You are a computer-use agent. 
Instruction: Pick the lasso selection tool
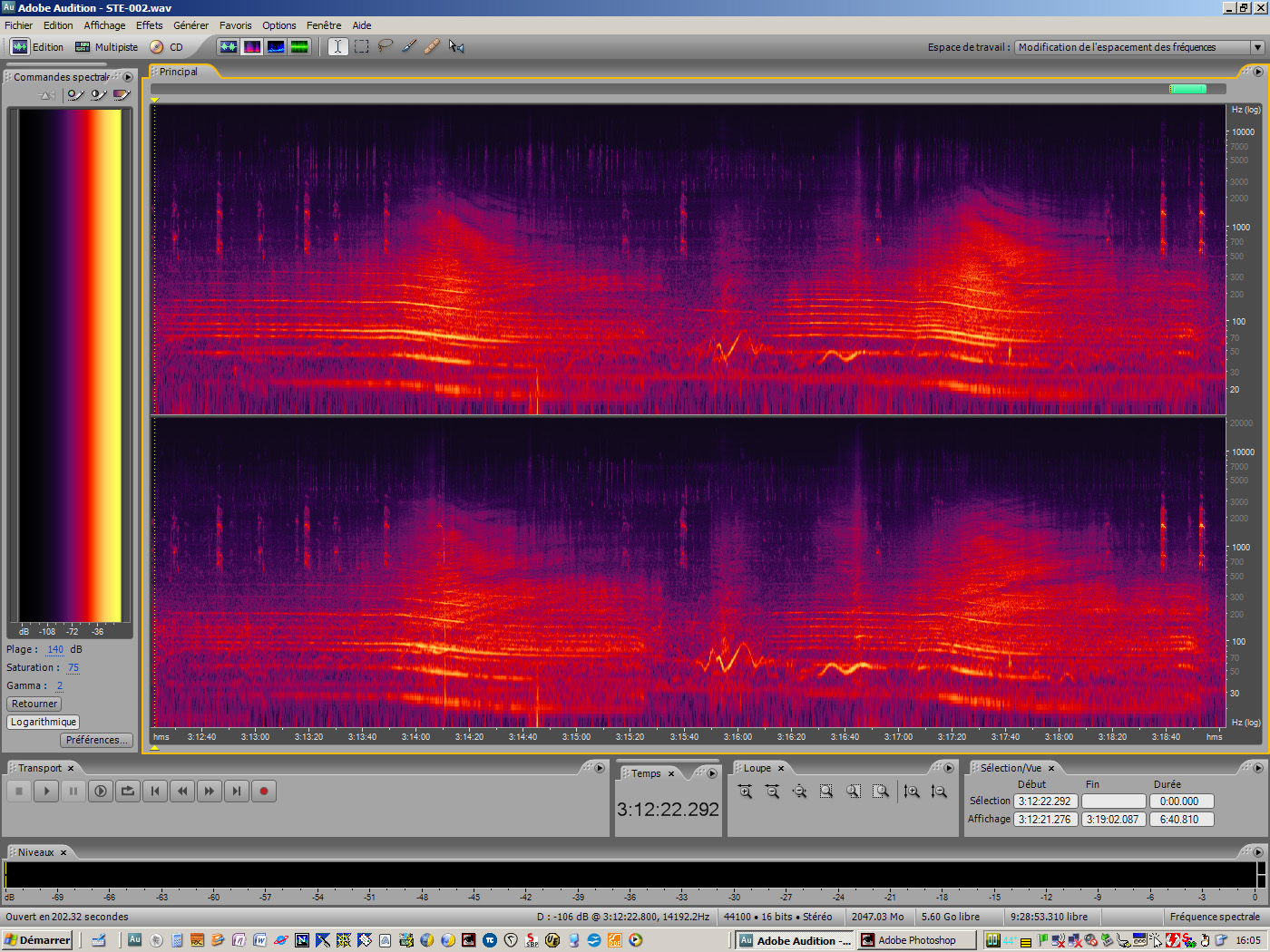[385, 46]
